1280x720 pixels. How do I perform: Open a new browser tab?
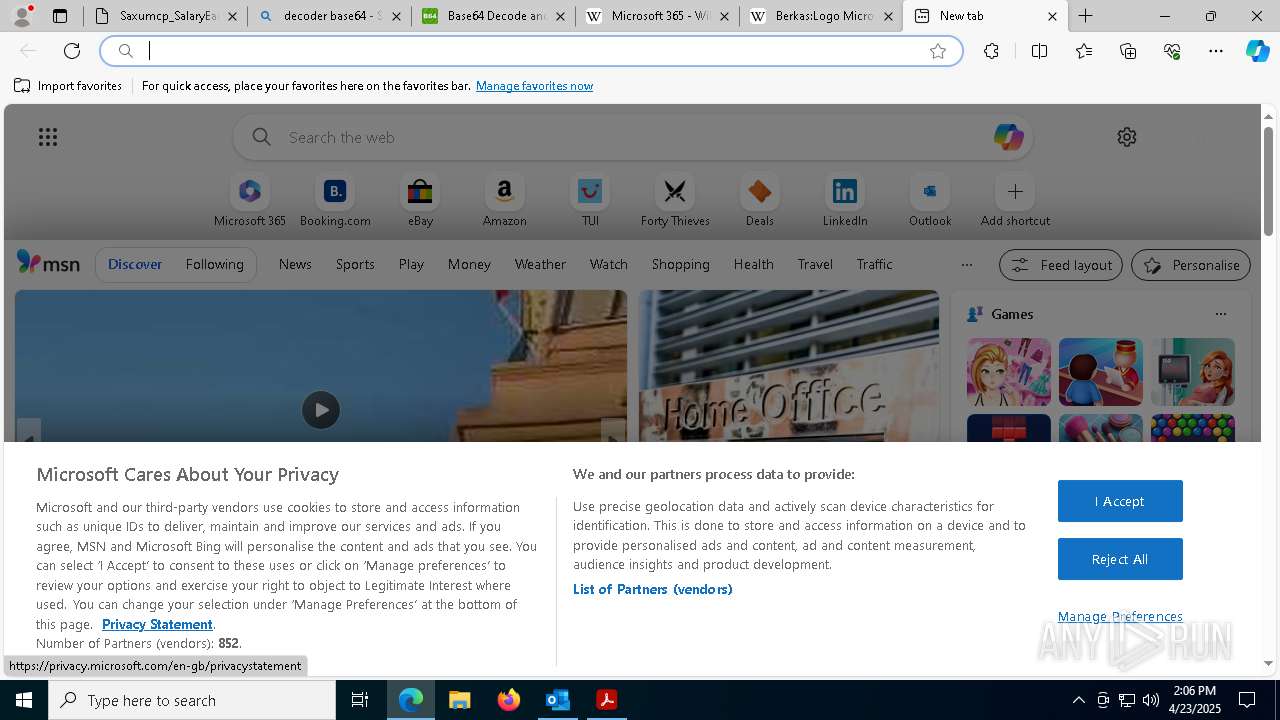1086,16
